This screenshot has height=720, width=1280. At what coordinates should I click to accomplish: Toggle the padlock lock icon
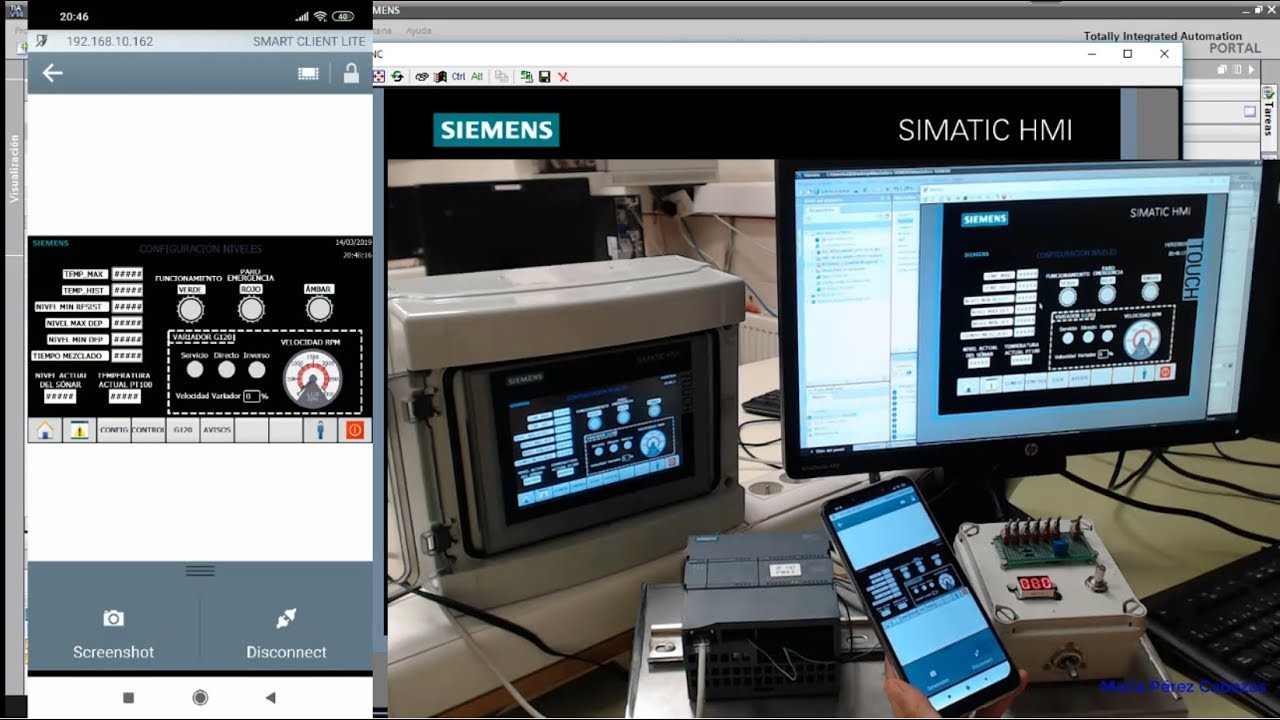click(351, 73)
